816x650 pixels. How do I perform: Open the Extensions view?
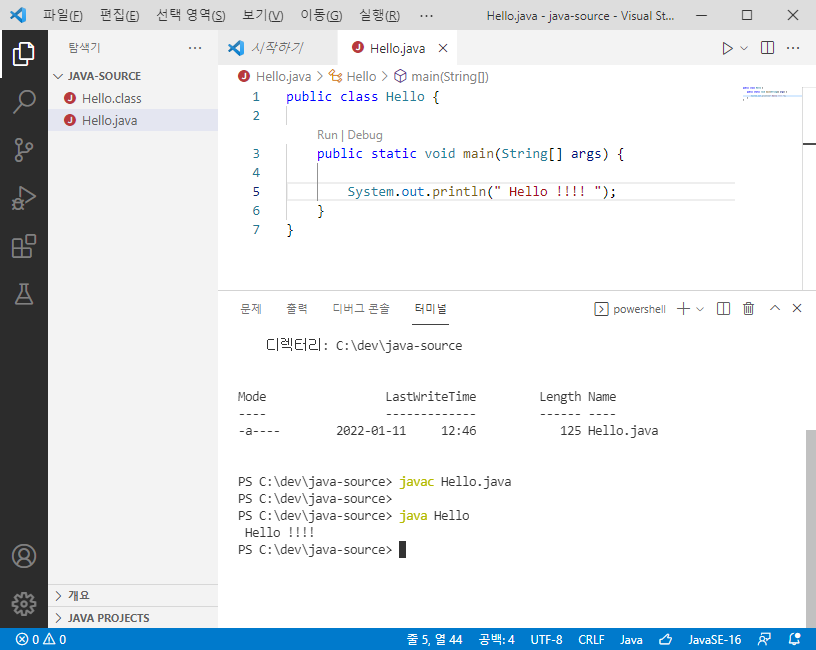coord(24,246)
